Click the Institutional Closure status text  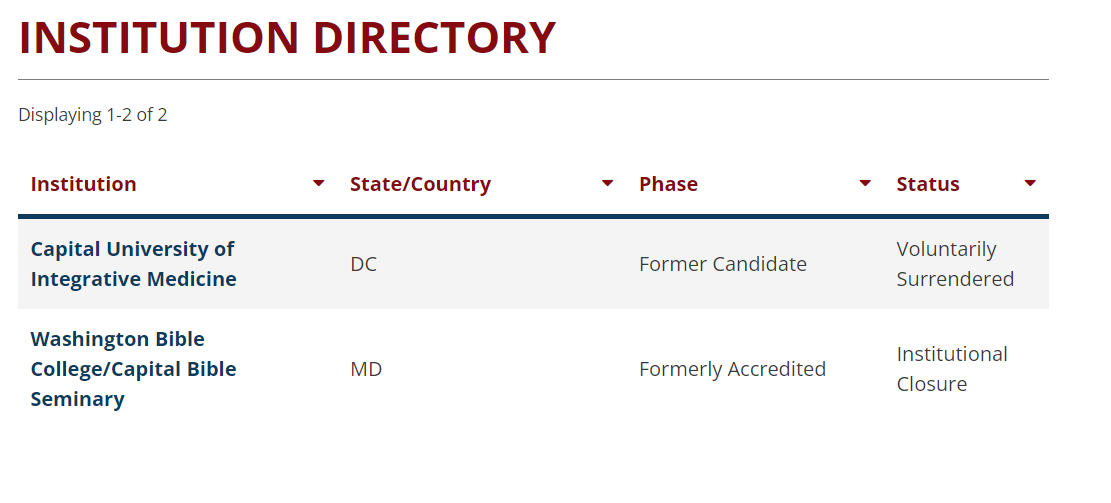[x=952, y=369]
